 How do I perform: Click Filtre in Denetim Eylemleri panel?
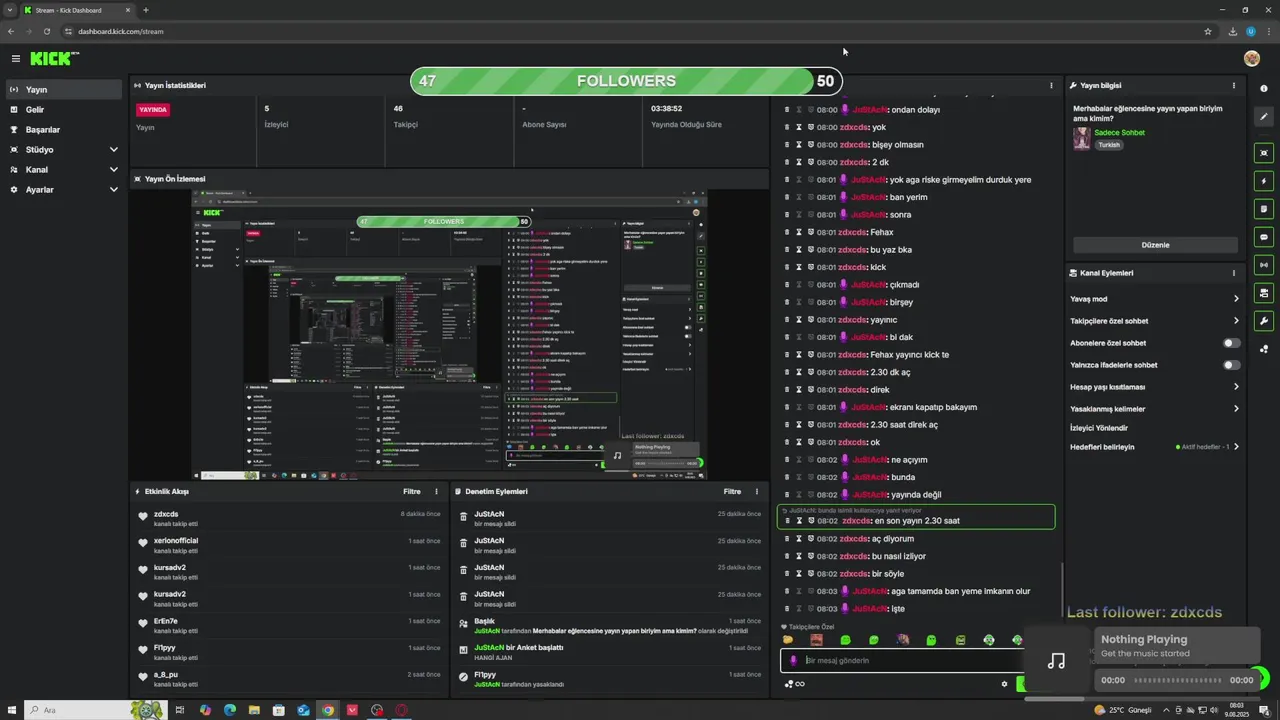tap(733, 492)
